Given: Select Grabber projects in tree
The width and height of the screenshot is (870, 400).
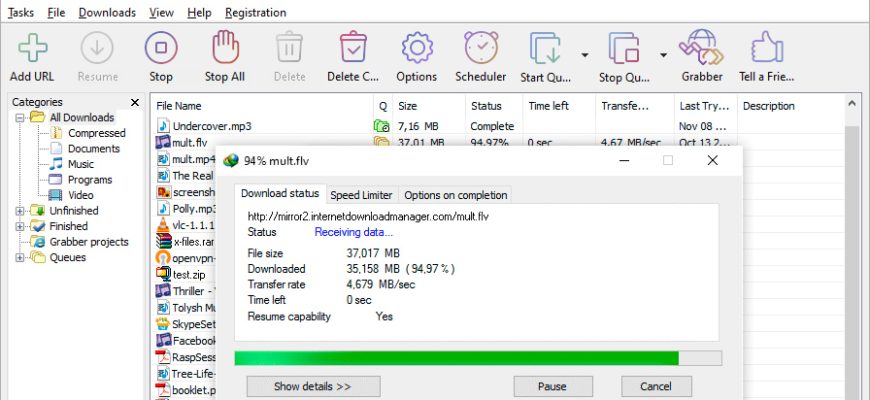Looking at the screenshot, I should pyautogui.click(x=89, y=242).
